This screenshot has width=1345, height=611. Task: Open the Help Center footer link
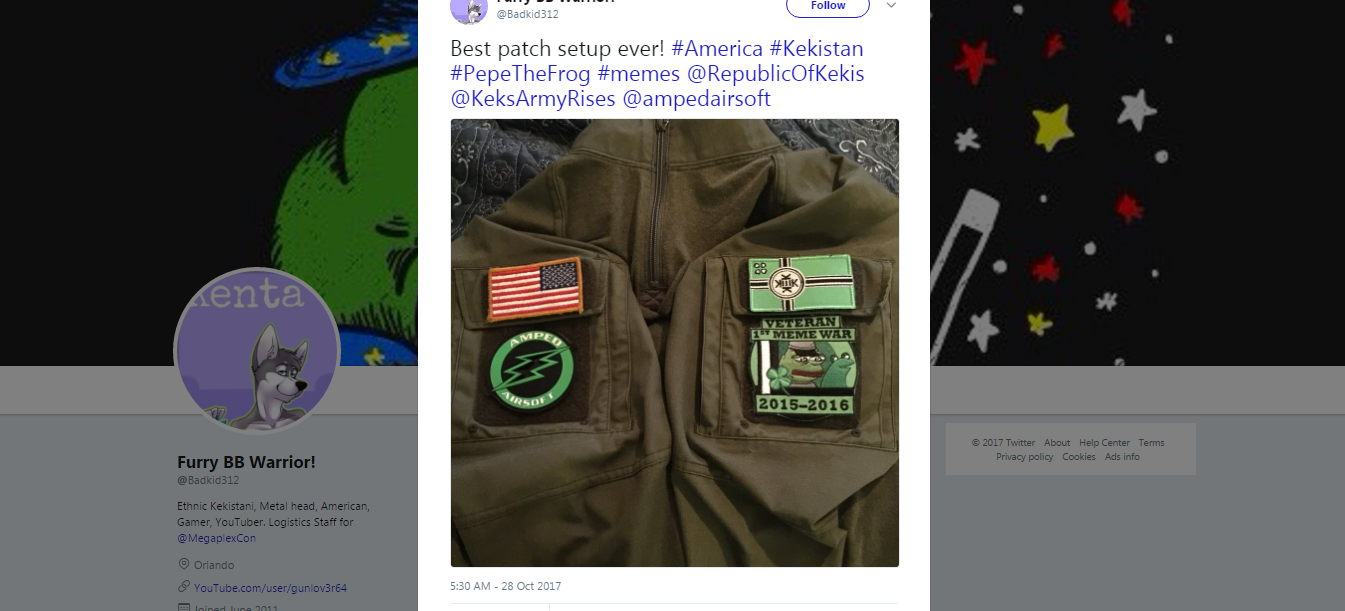pyautogui.click(x=1104, y=443)
